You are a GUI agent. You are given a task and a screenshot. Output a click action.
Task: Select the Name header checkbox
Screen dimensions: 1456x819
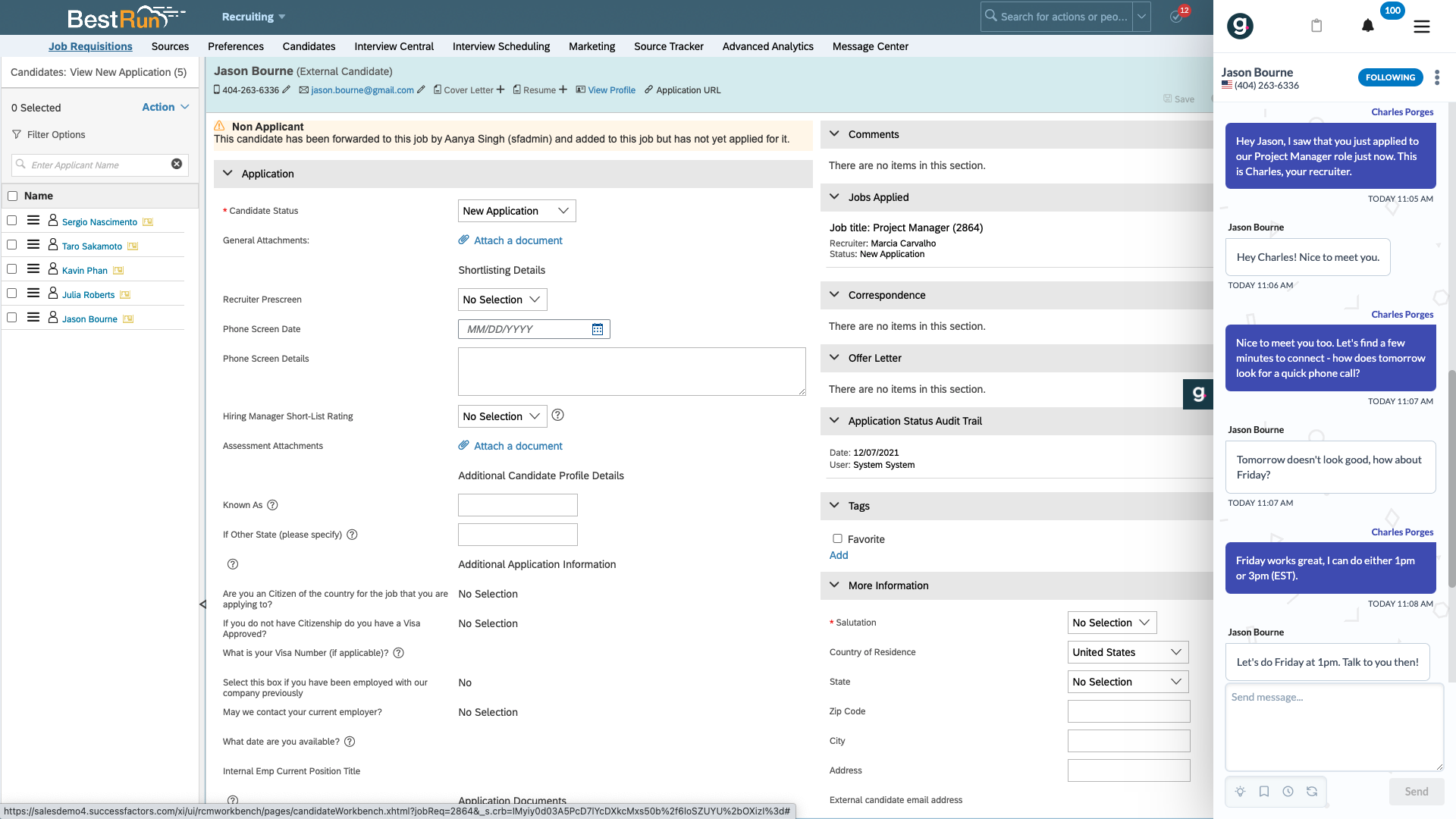tap(12, 196)
